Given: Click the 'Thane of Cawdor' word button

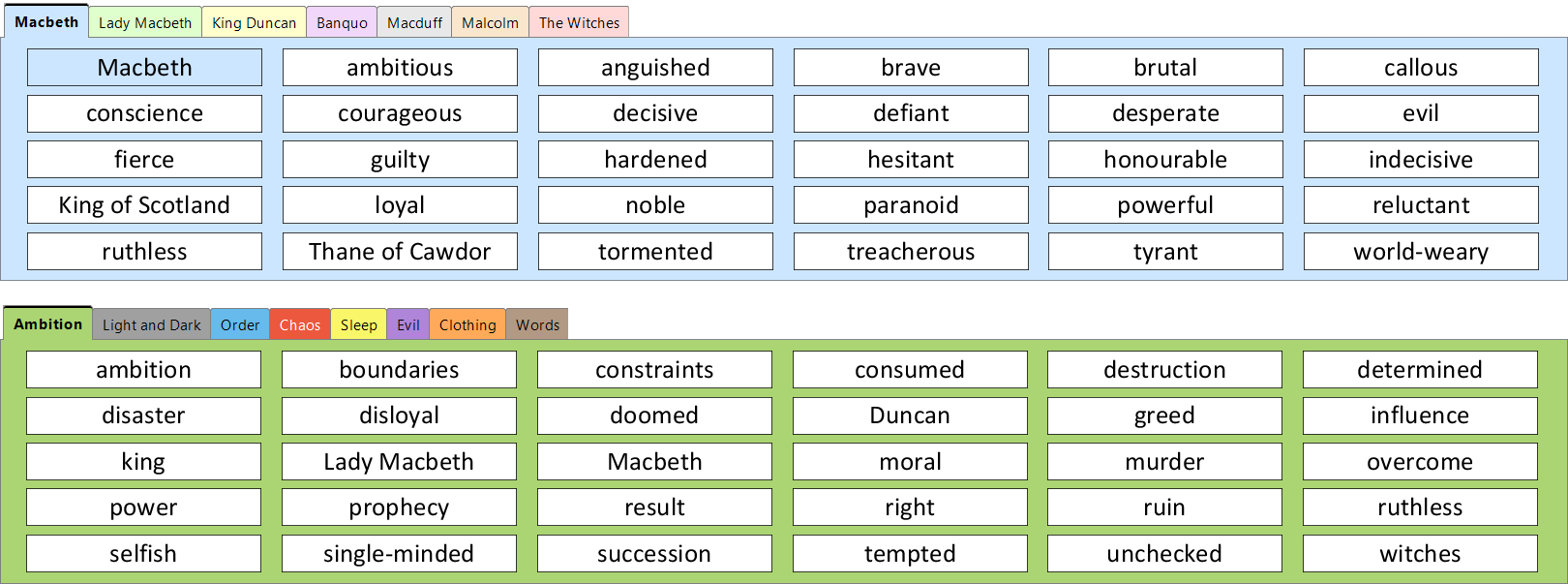Looking at the screenshot, I should (400, 252).
